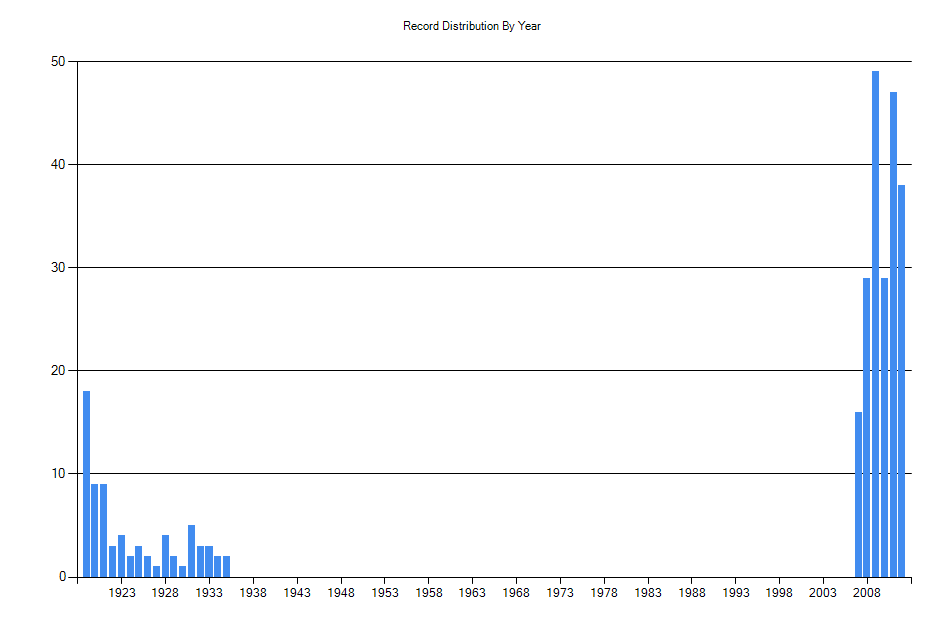This screenshot has height=630, width=945.
Task: Select the y-axis label 20
Action: [x=58, y=370]
